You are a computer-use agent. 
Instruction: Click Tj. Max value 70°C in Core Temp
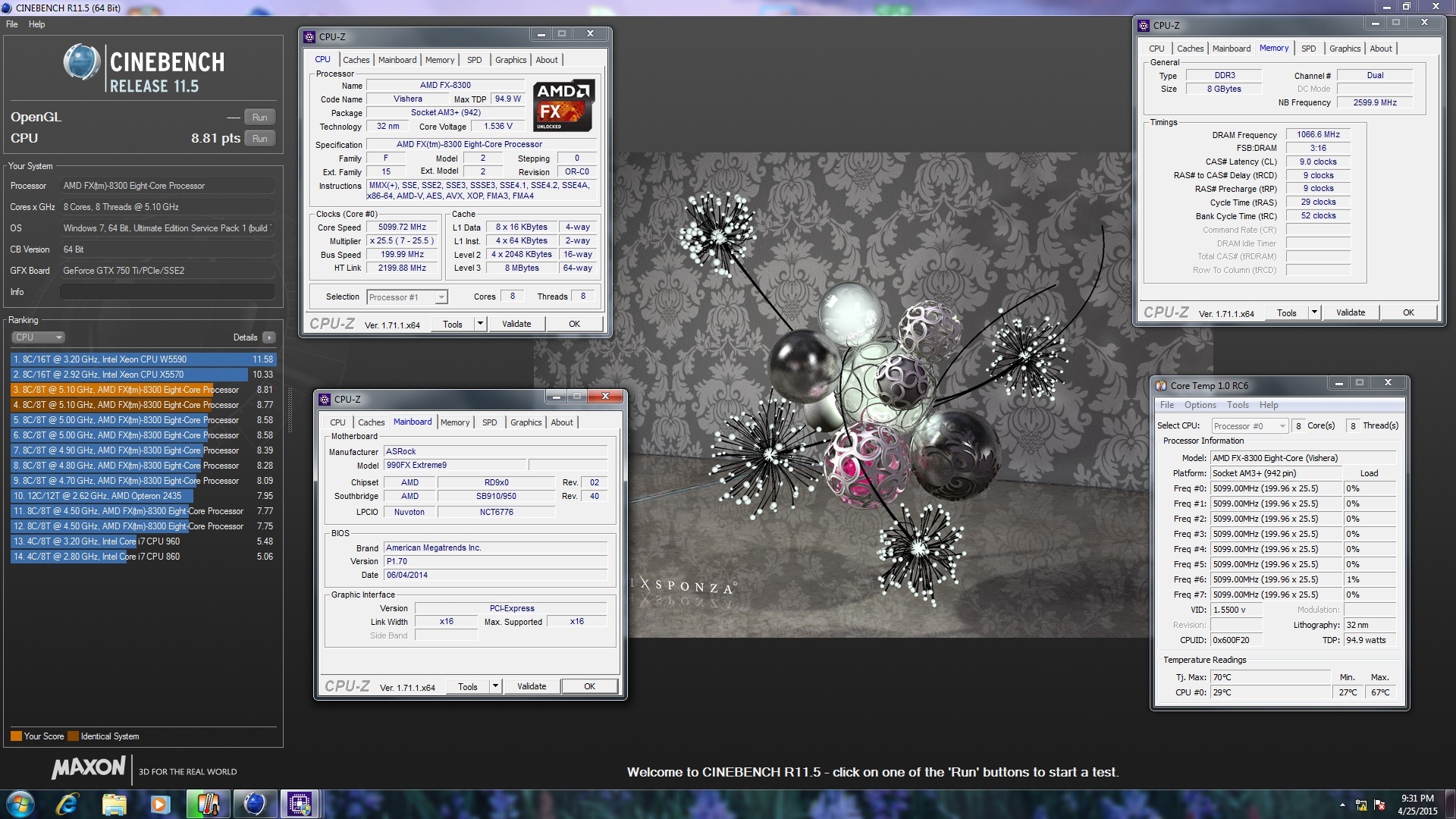coord(1270,677)
